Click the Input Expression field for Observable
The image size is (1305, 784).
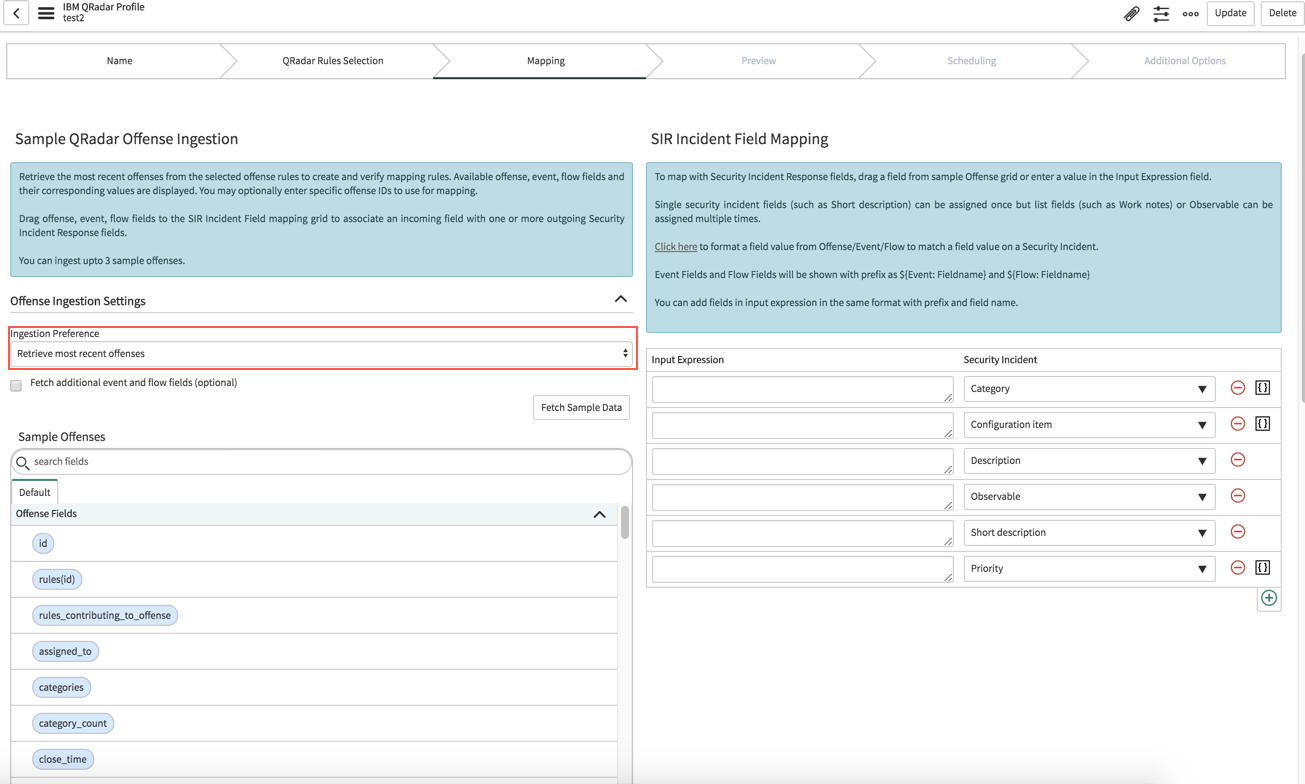(x=802, y=497)
